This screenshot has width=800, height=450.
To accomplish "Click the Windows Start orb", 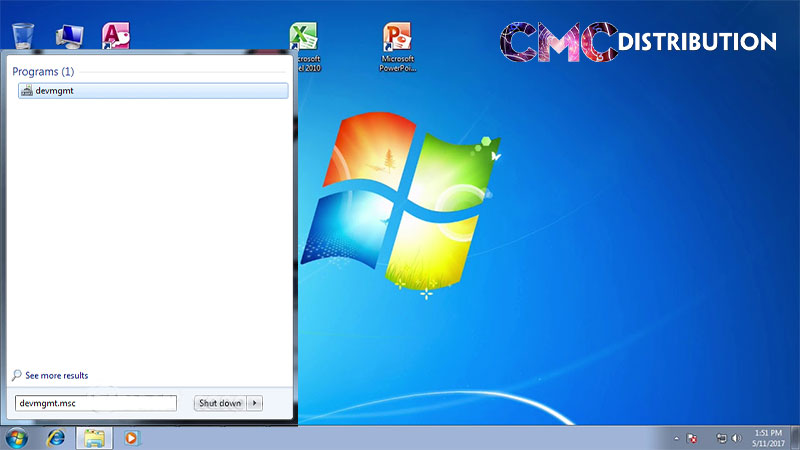I will point(17,438).
